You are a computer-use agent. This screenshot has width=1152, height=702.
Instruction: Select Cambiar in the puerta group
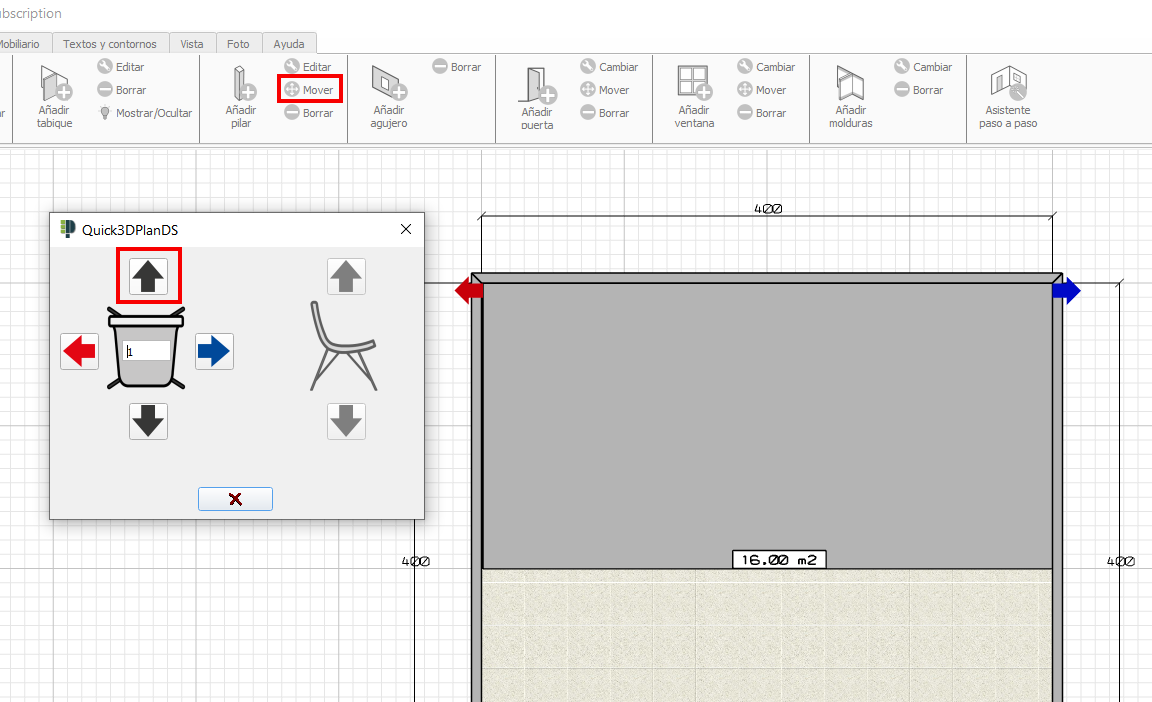pos(609,67)
